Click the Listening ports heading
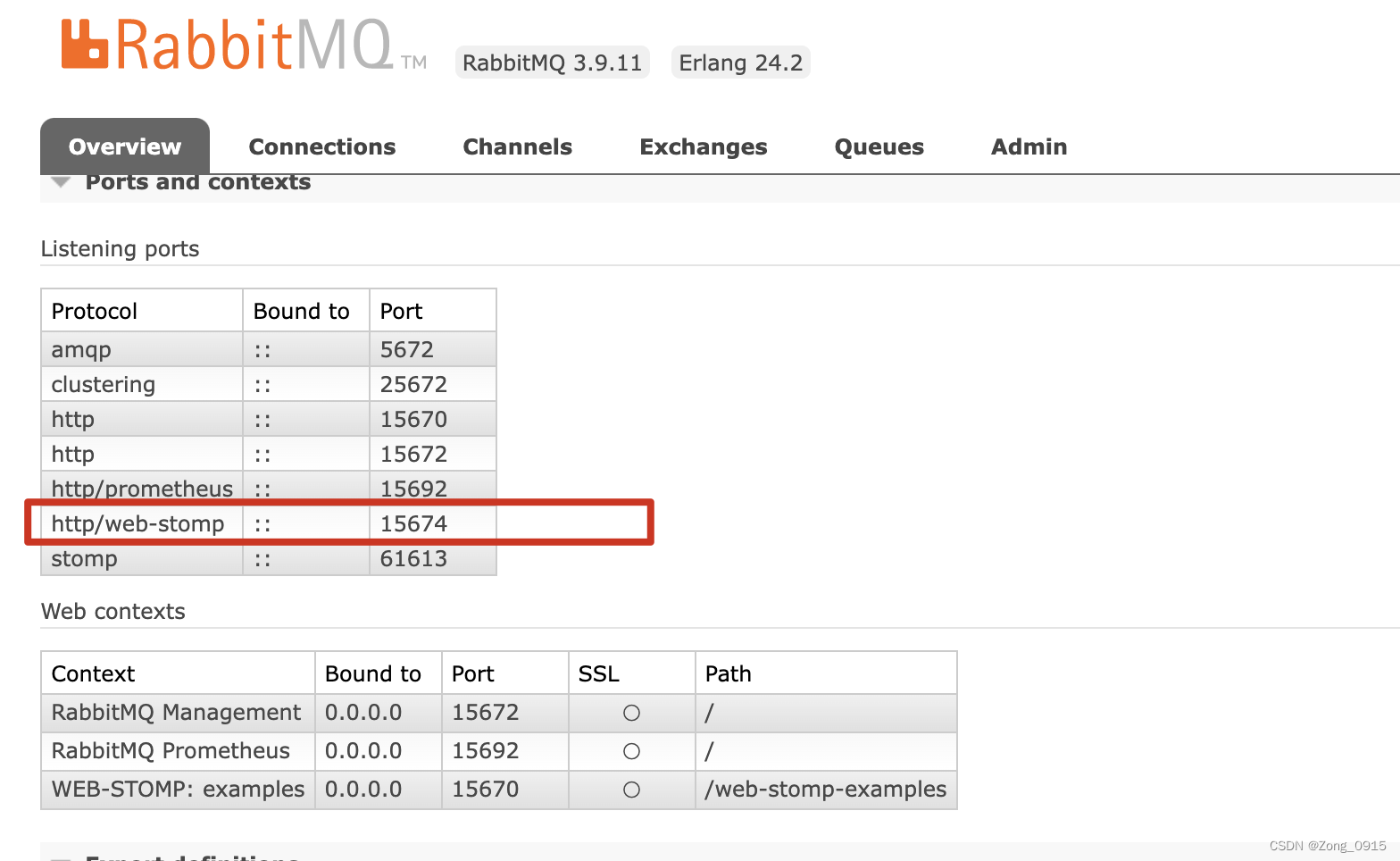1400x861 pixels. [x=120, y=249]
